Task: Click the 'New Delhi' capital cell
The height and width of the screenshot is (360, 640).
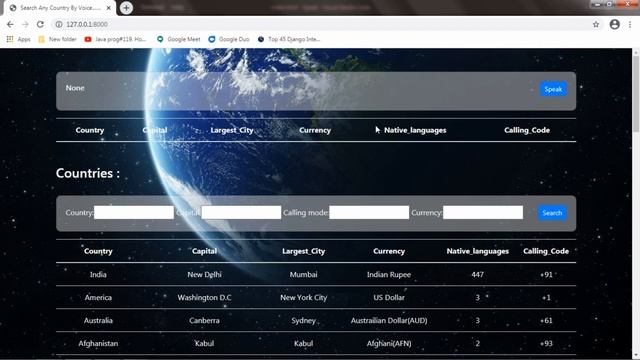Action: pyautogui.click(x=204, y=274)
